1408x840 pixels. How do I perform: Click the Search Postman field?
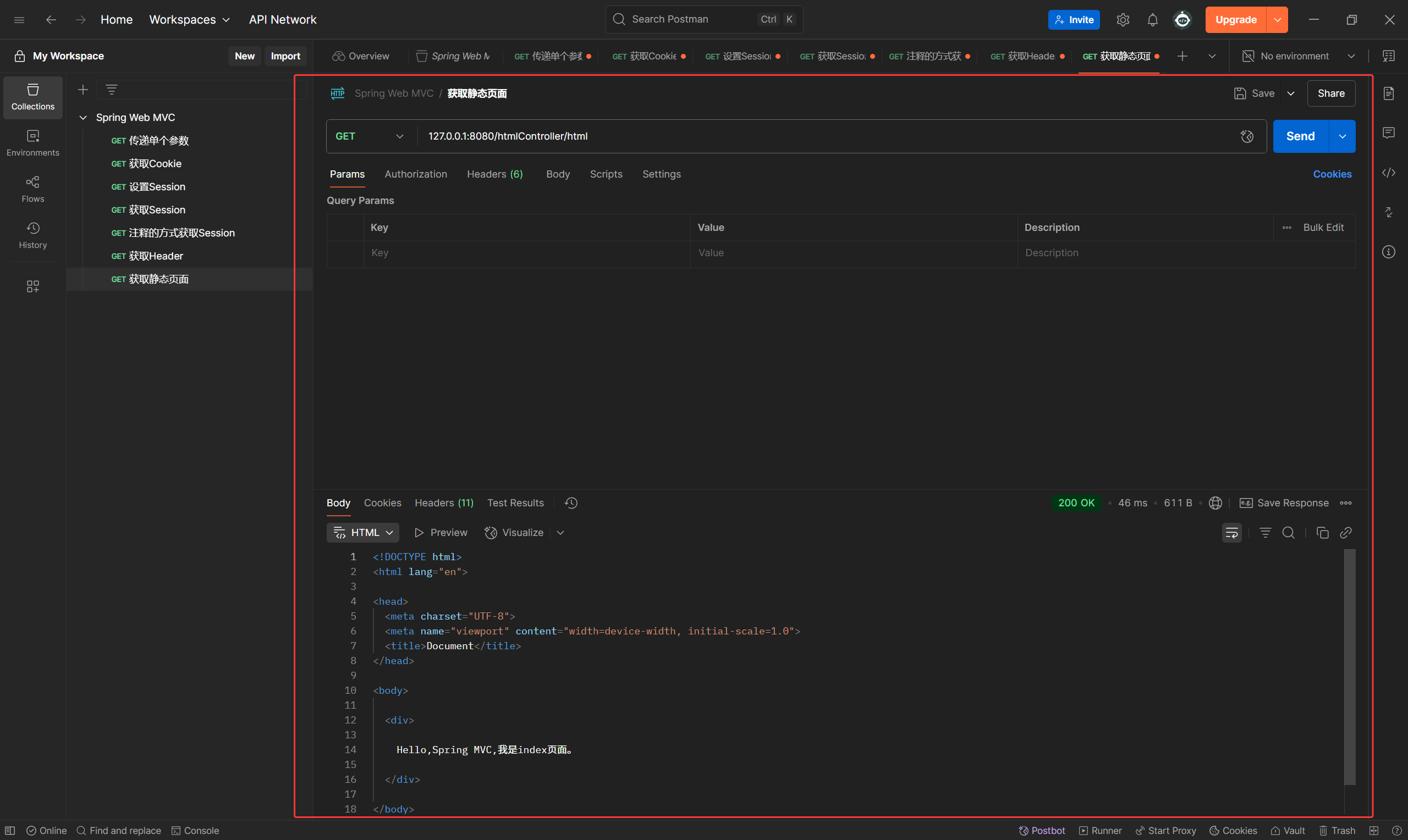point(703,20)
